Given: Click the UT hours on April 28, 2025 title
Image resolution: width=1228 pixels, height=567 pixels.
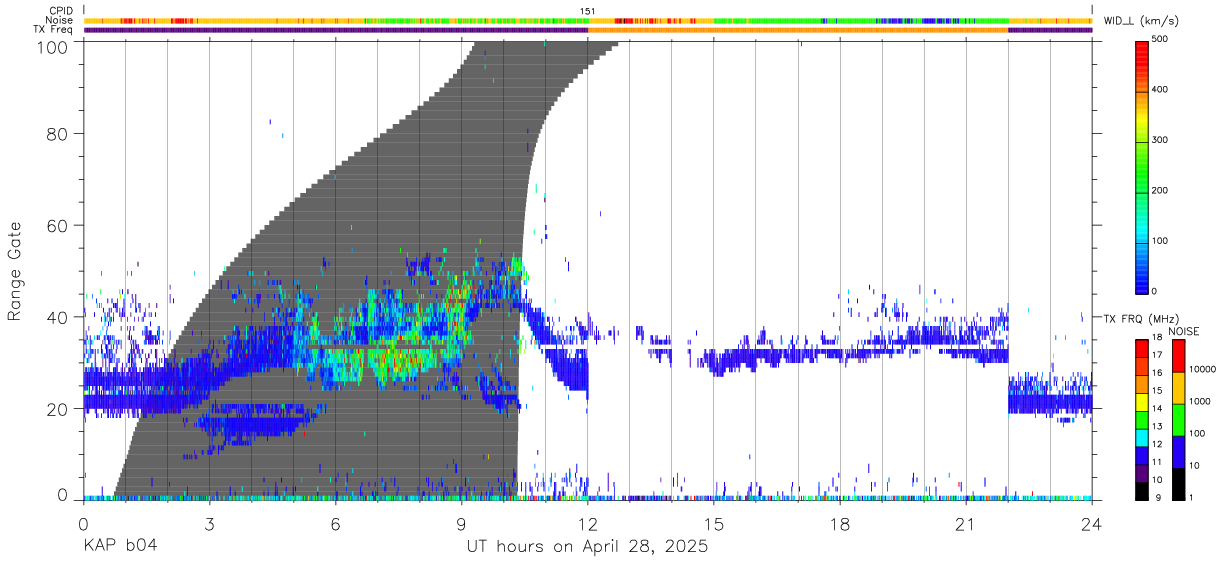Looking at the screenshot, I should coord(588,547).
